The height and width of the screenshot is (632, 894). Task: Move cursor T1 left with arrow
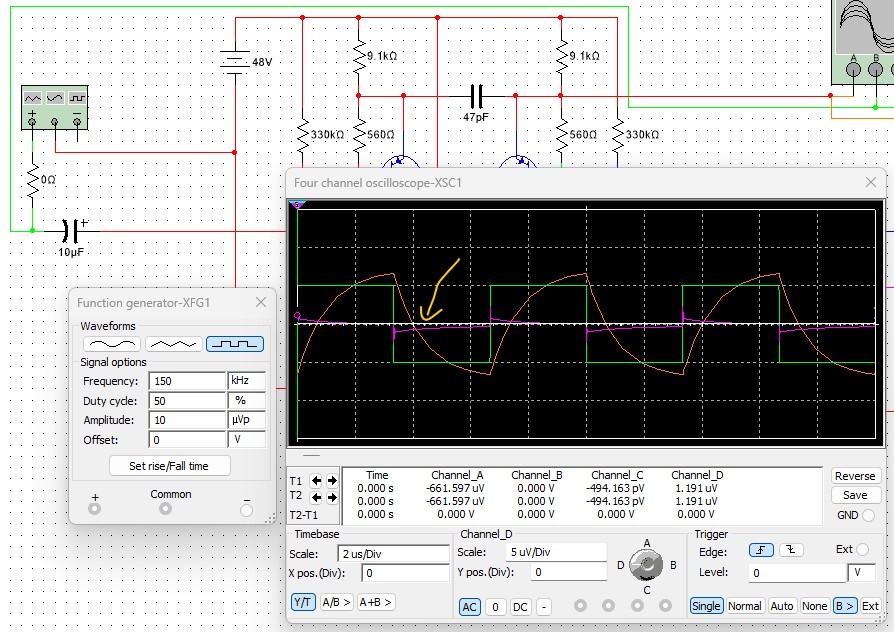coord(316,480)
